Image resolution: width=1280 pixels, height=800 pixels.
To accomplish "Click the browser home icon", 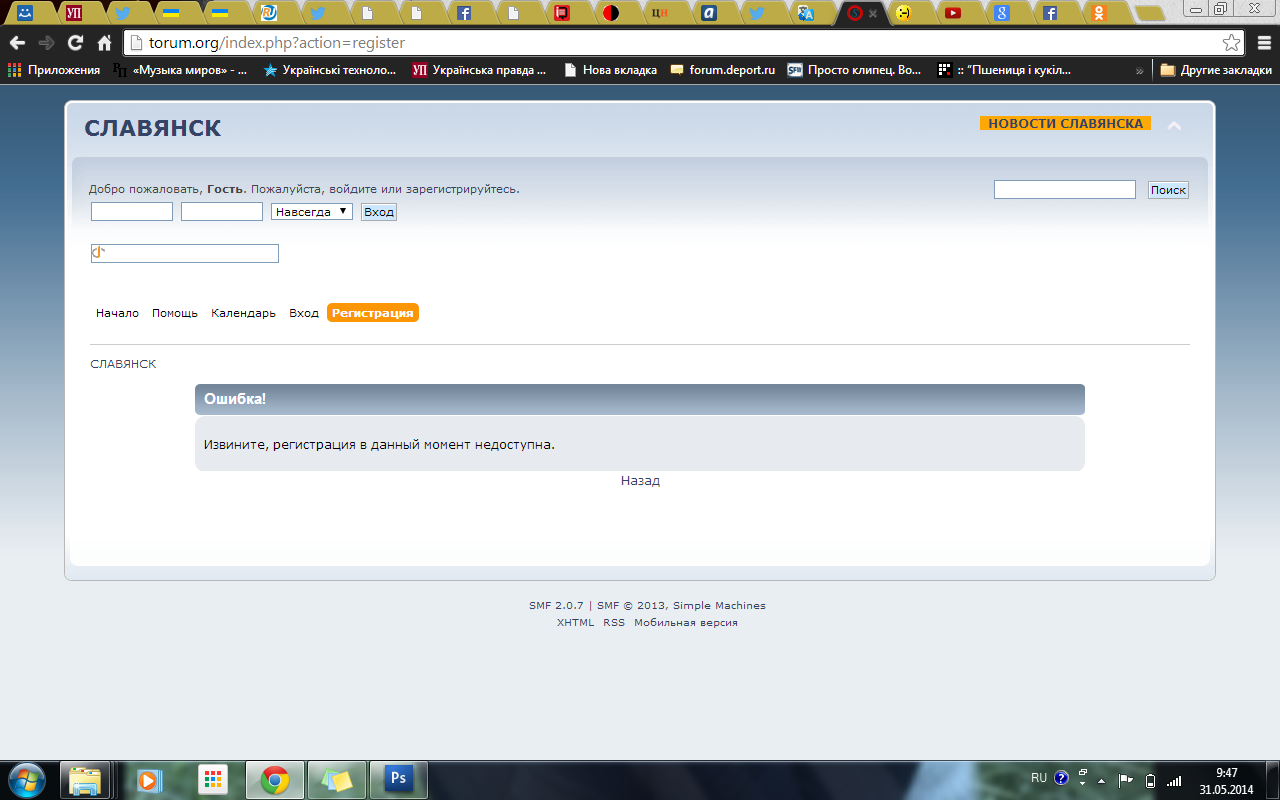I will point(104,43).
